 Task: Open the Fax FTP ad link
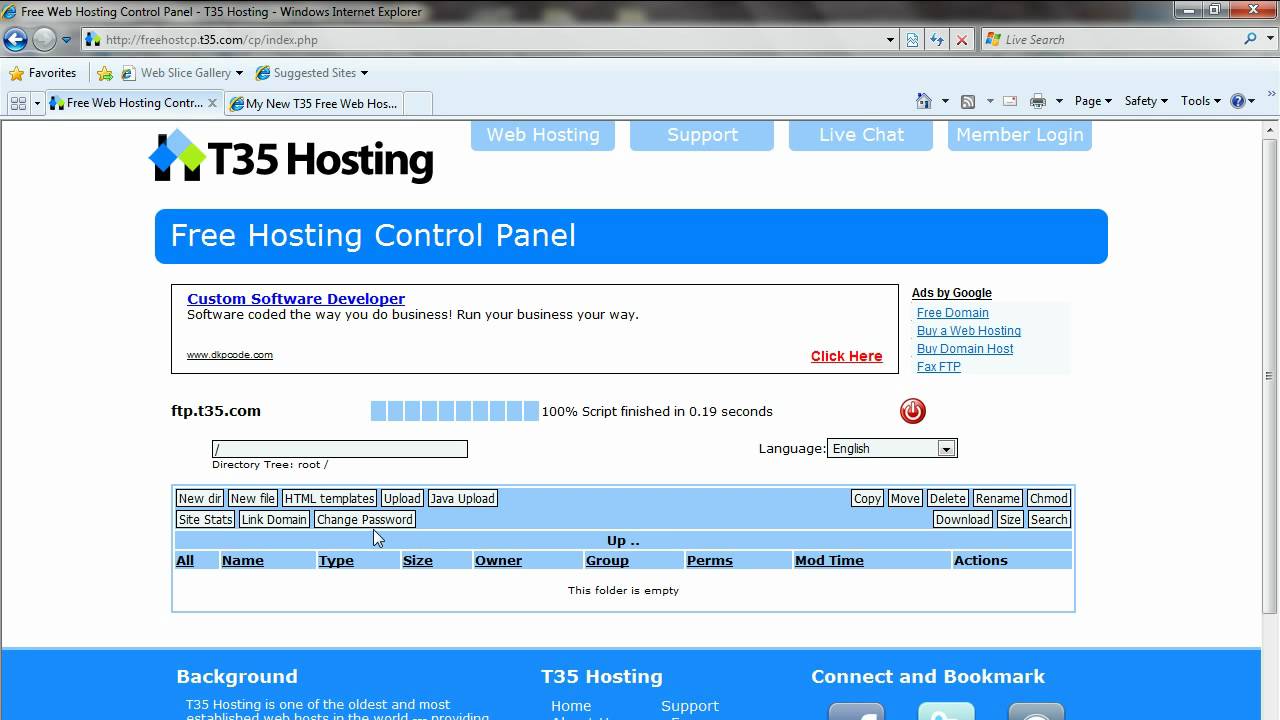[x=939, y=367]
